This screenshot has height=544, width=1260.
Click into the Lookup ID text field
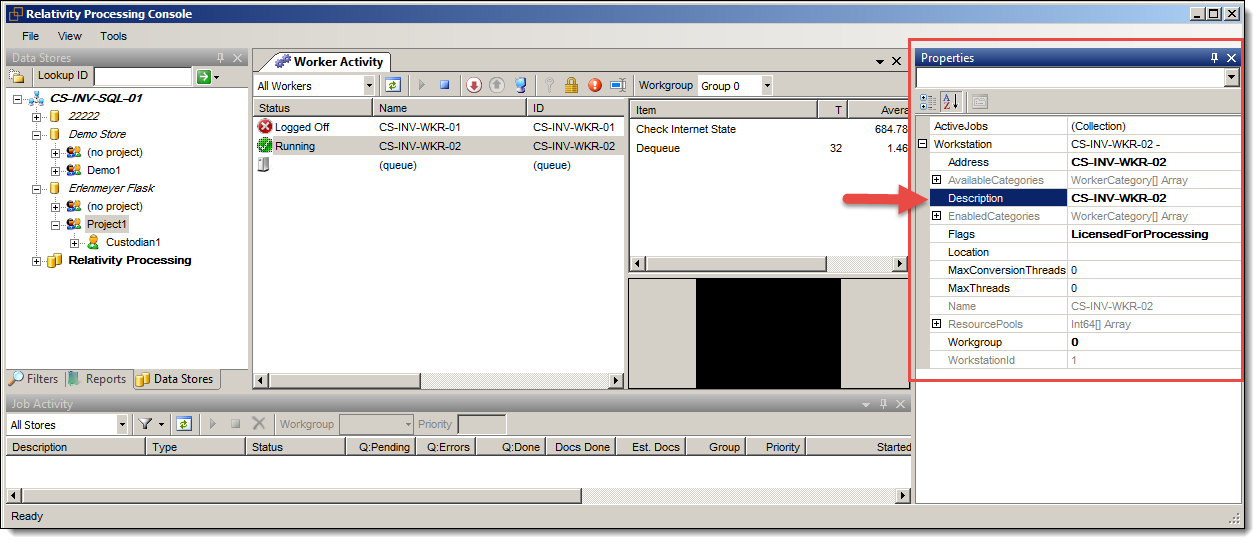pos(142,77)
